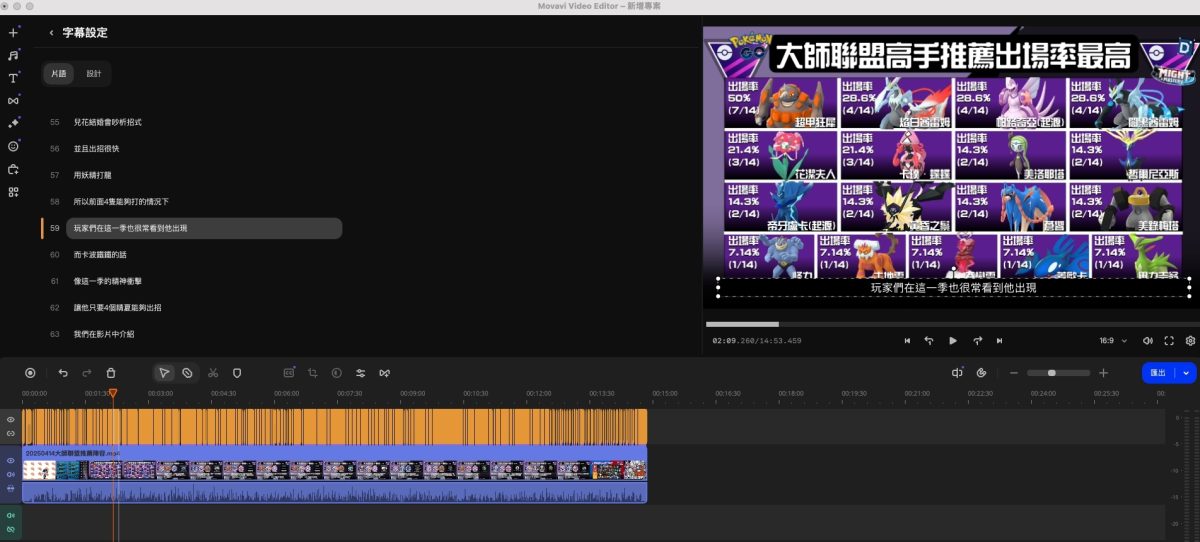The image size is (1200, 542).
Task: Open the CC subtitles tool
Action: pyautogui.click(x=289, y=373)
